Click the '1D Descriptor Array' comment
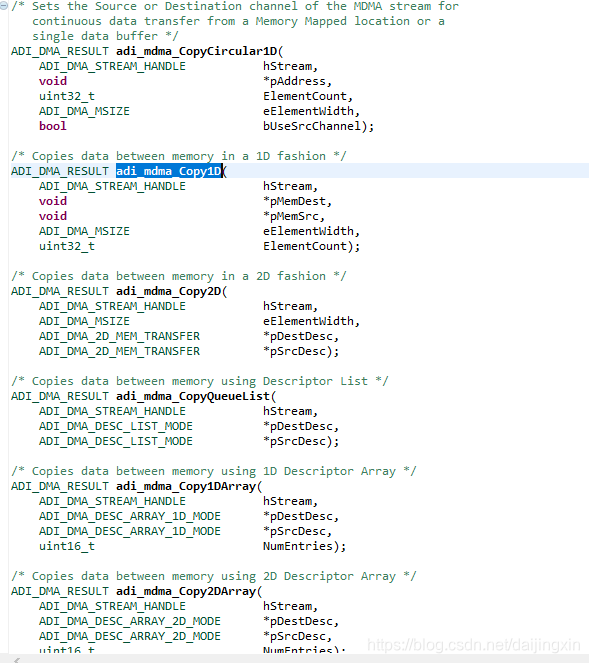 [214, 471]
